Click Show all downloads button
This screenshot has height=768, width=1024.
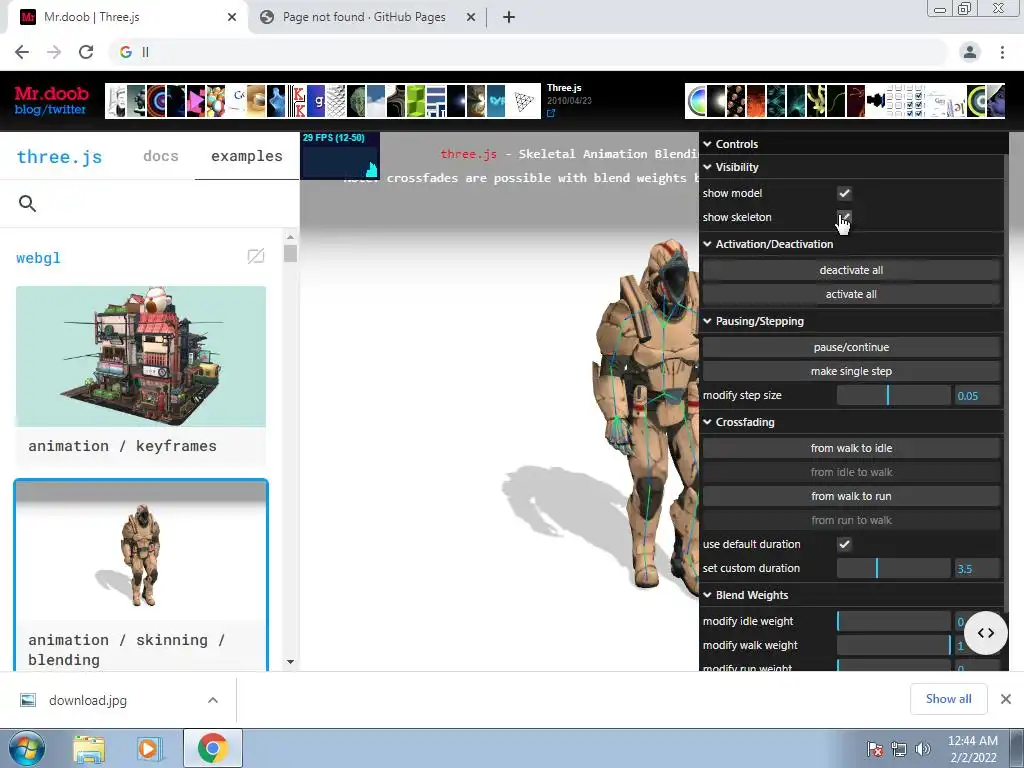[948, 699]
